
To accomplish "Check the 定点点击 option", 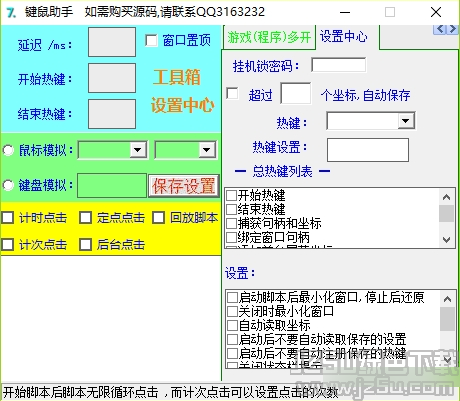I will 85,218.
